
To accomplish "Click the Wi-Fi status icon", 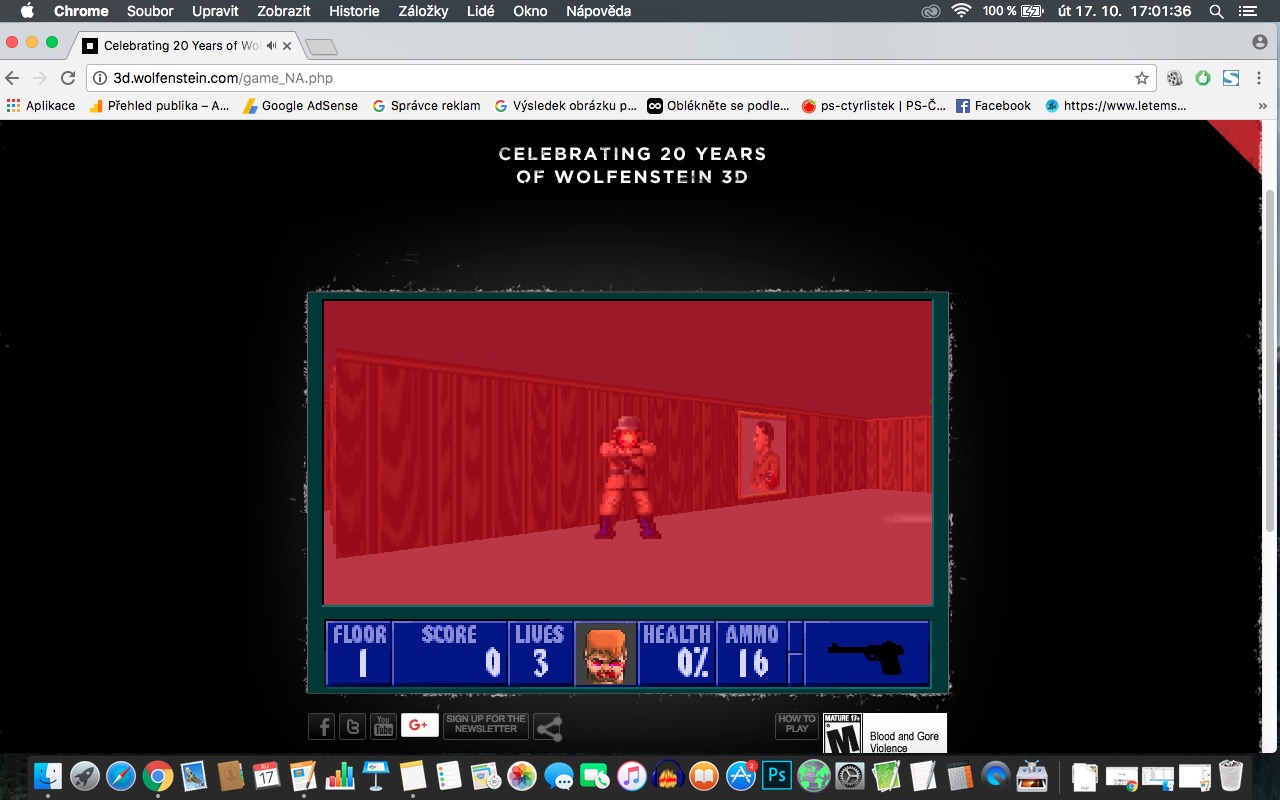I will pyautogui.click(x=962, y=11).
